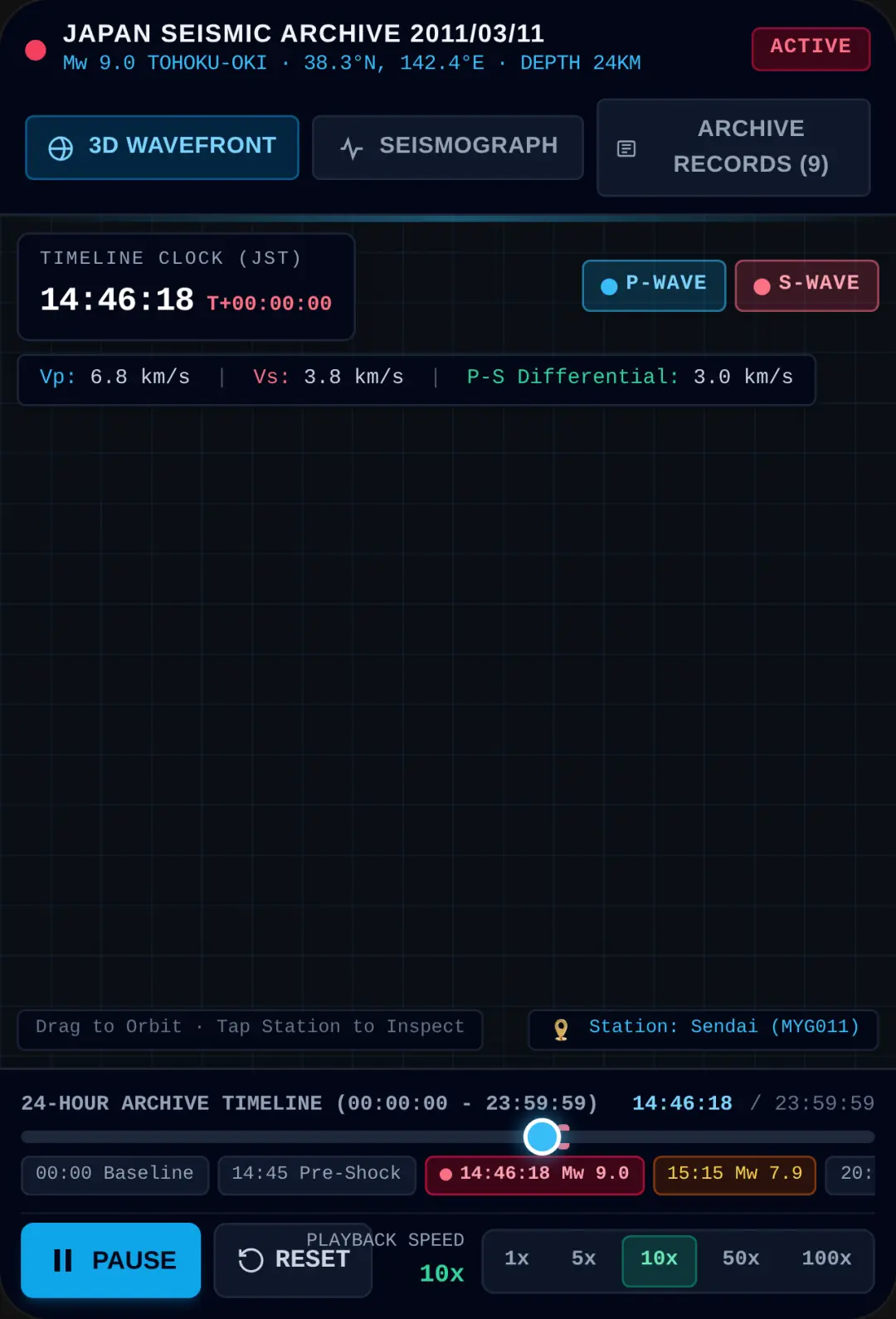Click the 23:59:59 end time label
The width and height of the screenshot is (896, 1319).
tap(824, 1103)
